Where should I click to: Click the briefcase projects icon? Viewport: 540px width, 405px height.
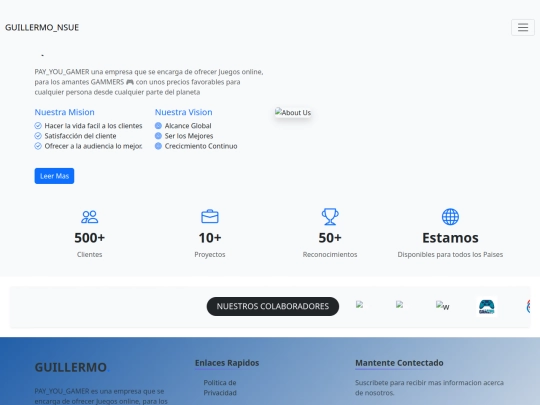210,217
